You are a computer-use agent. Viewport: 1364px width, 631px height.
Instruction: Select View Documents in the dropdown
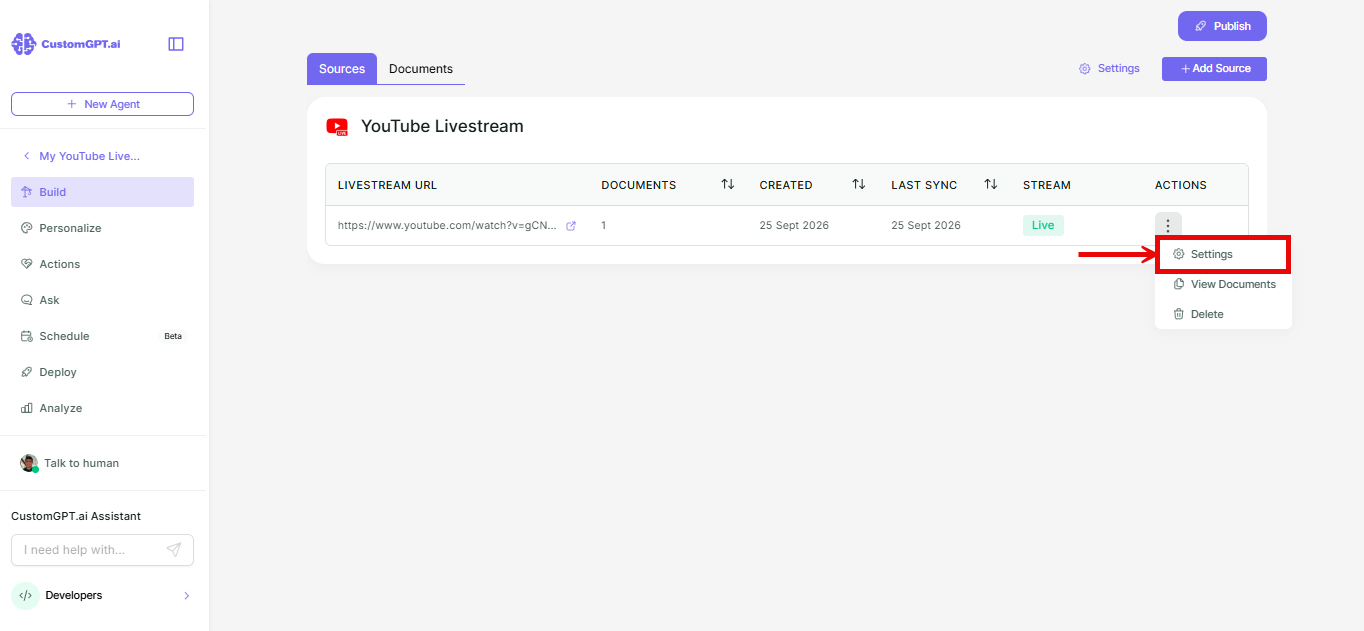pos(1223,284)
